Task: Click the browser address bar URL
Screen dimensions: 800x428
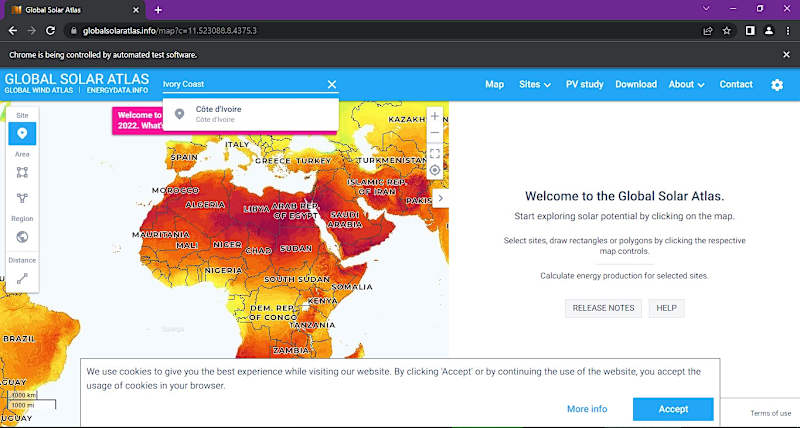Action: click(x=170, y=31)
